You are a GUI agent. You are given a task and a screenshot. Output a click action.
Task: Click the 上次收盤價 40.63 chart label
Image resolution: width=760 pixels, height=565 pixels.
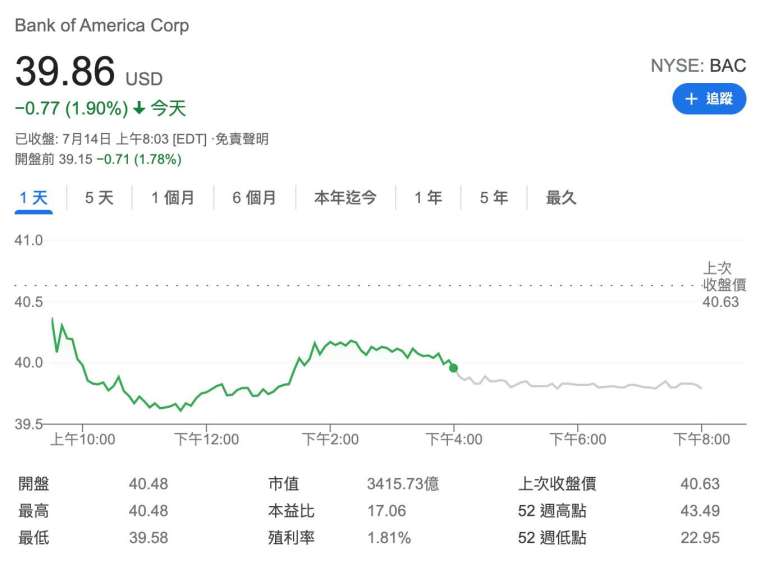point(724,285)
